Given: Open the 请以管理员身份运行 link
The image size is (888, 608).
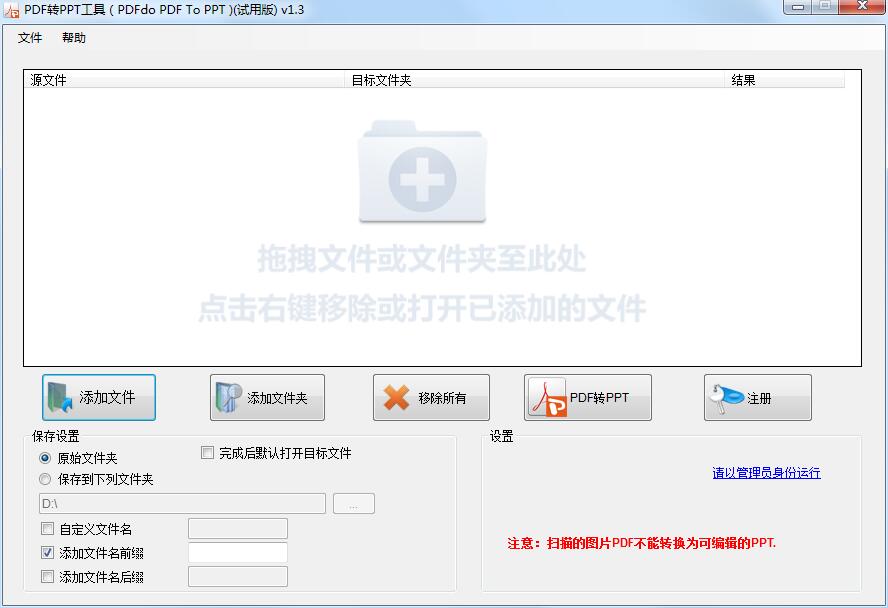Looking at the screenshot, I should [x=766, y=473].
